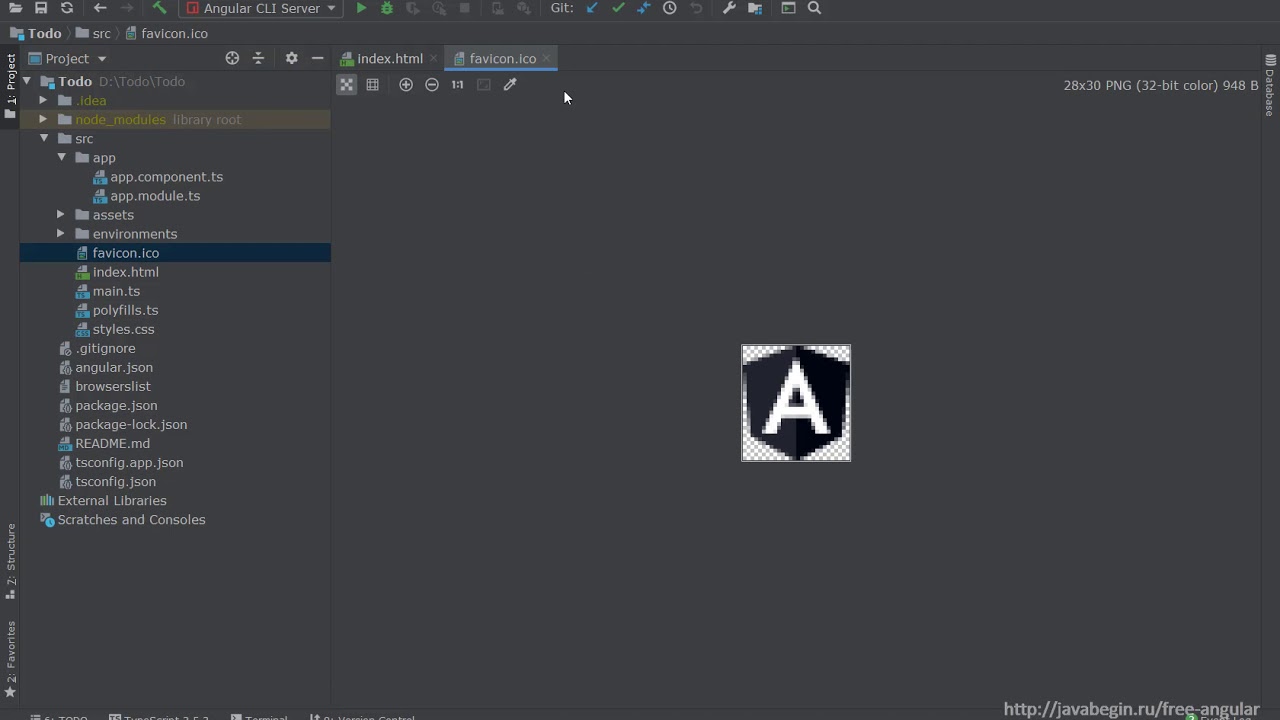Commit changes with the green checkmark icon

[618, 8]
